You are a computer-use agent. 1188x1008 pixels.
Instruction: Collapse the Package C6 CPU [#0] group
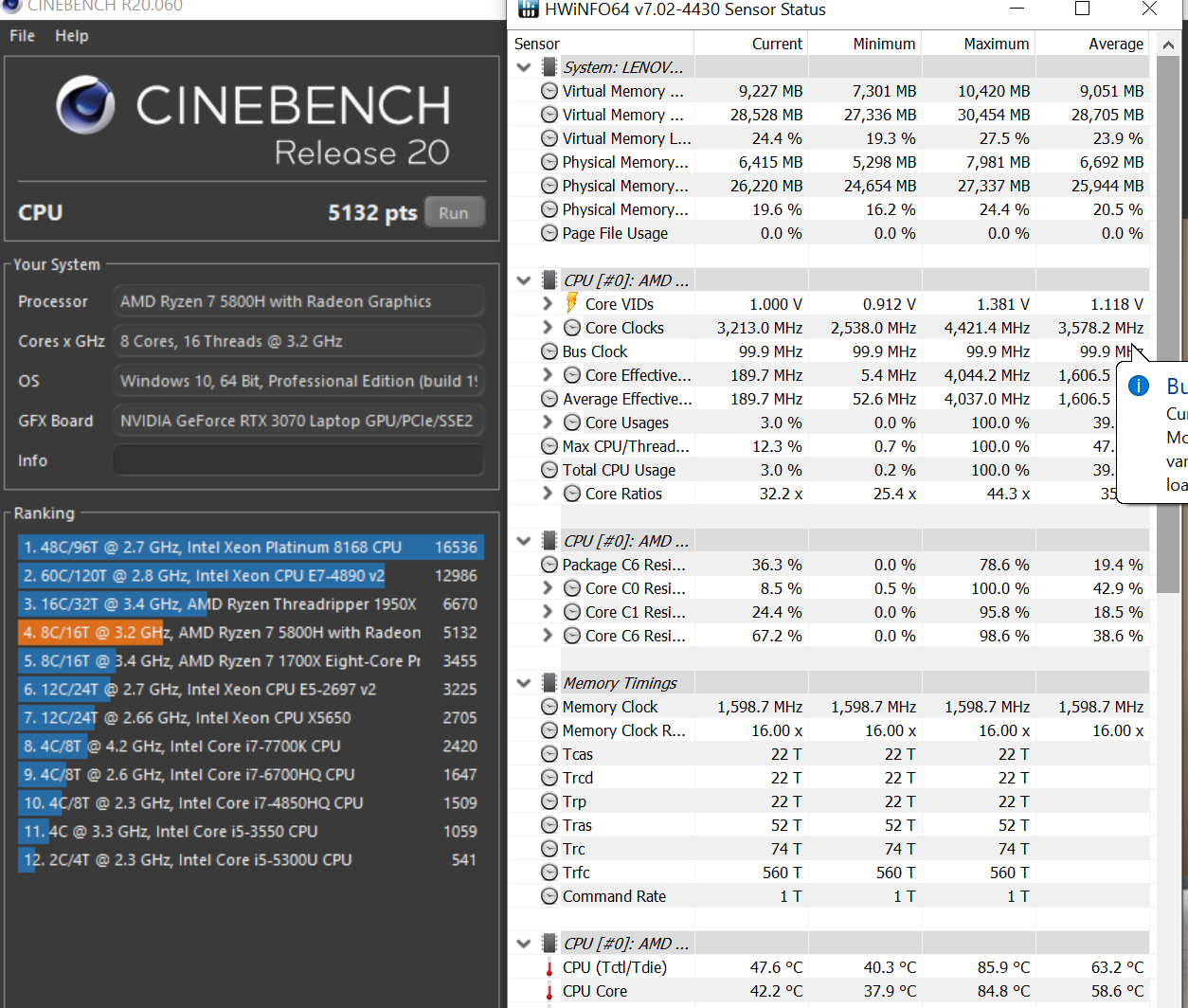click(523, 541)
